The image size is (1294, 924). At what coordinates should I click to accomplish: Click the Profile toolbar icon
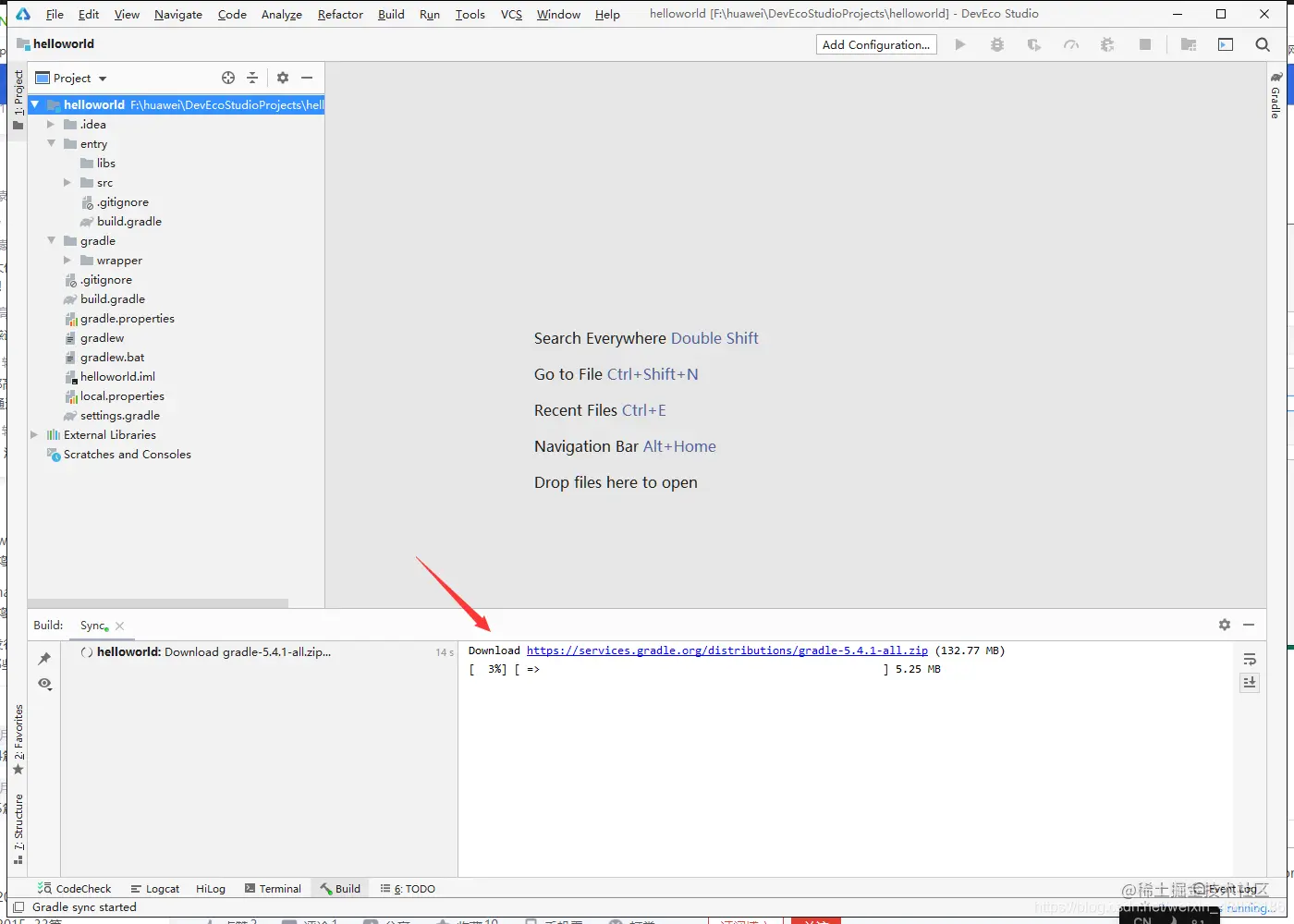(1071, 44)
